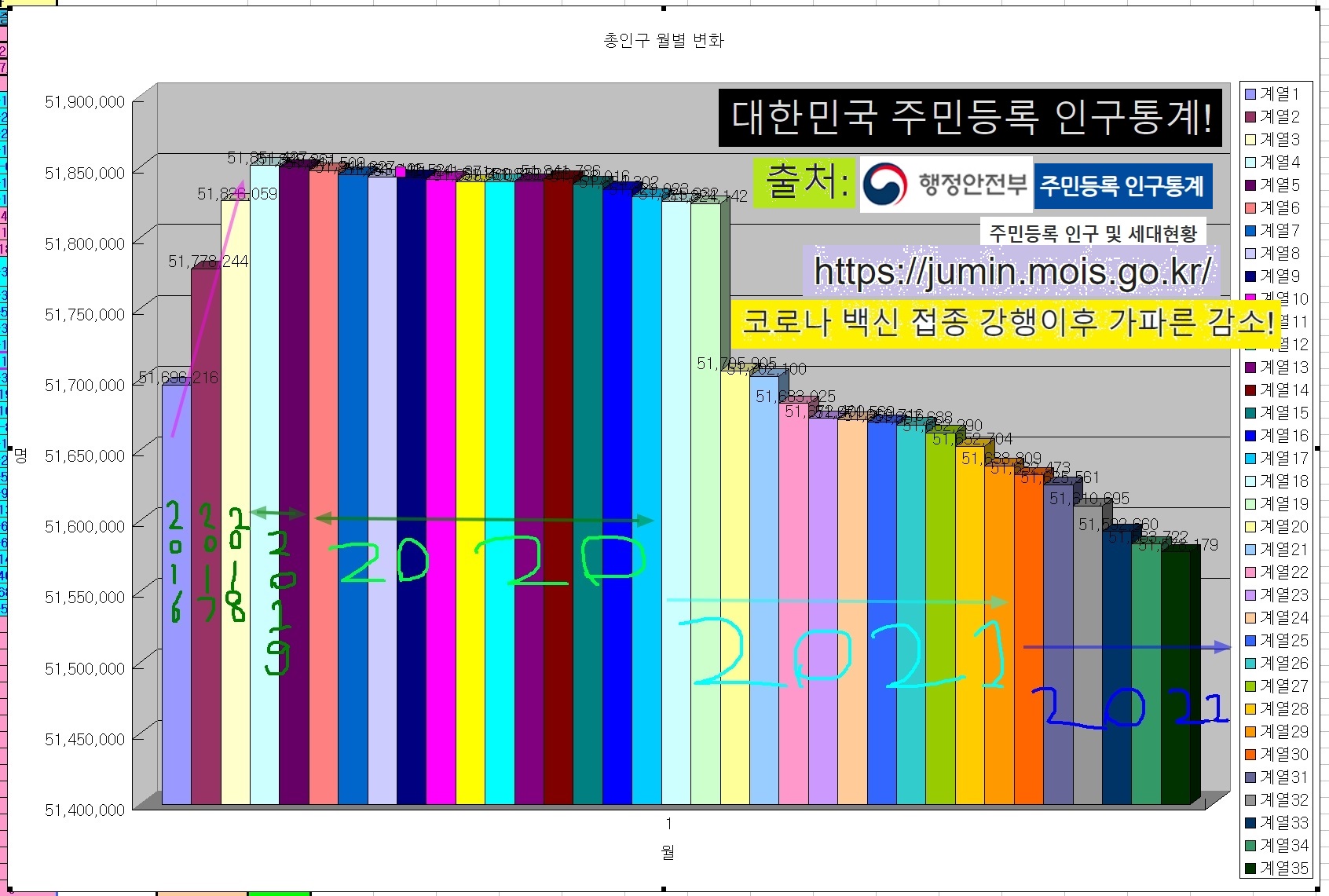This screenshot has width=1329, height=896.
Task: Select the dark red maroon bar
Action: 558,492
